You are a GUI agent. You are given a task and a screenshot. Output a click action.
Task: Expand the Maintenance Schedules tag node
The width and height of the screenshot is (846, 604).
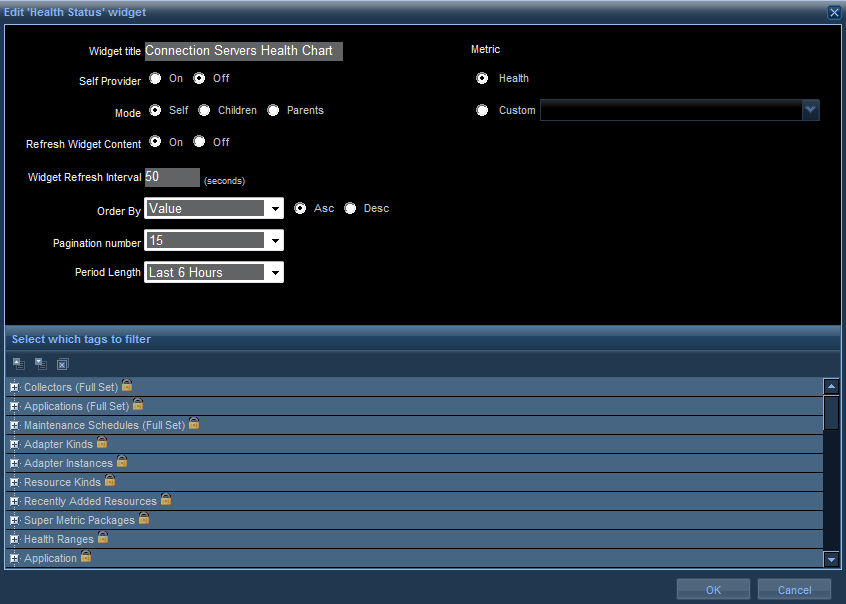(x=15, y=425)
